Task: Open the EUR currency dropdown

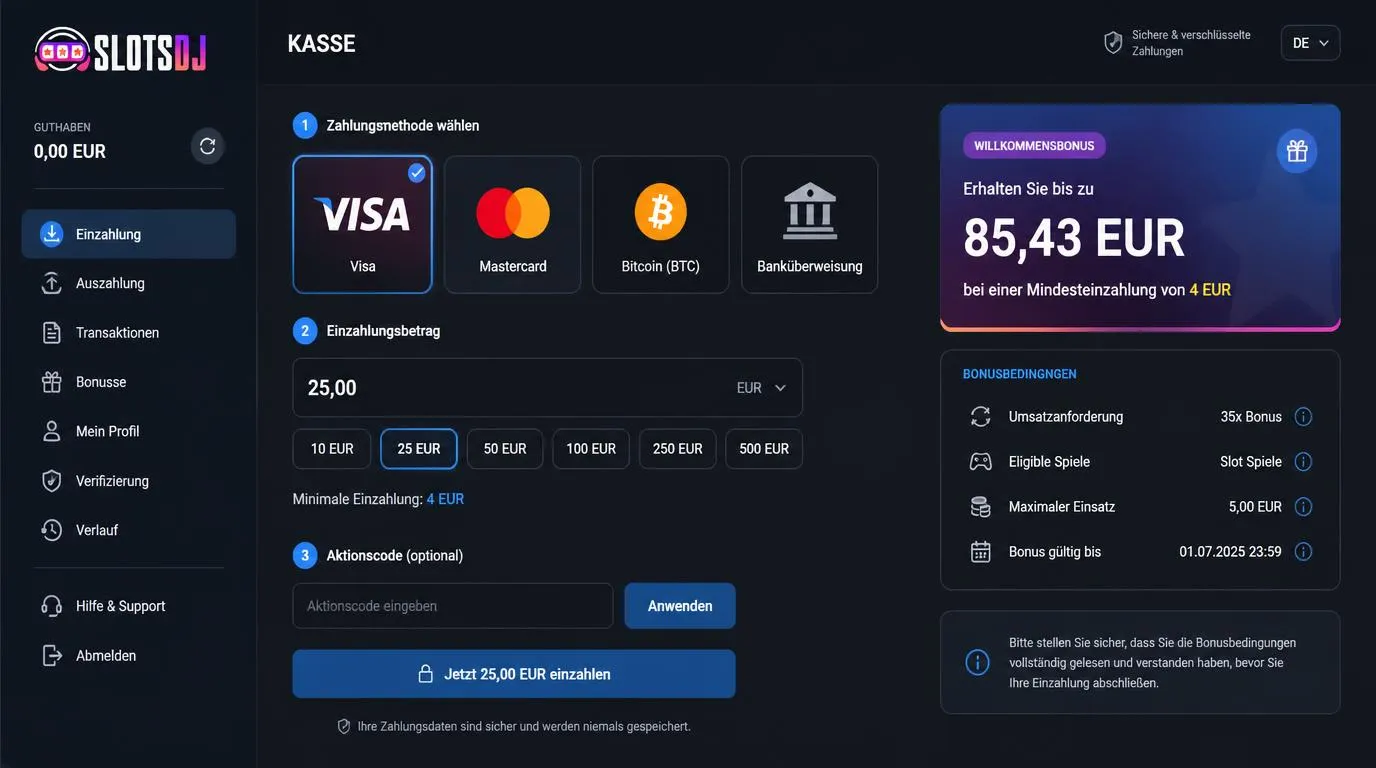Action: point(762,388)
